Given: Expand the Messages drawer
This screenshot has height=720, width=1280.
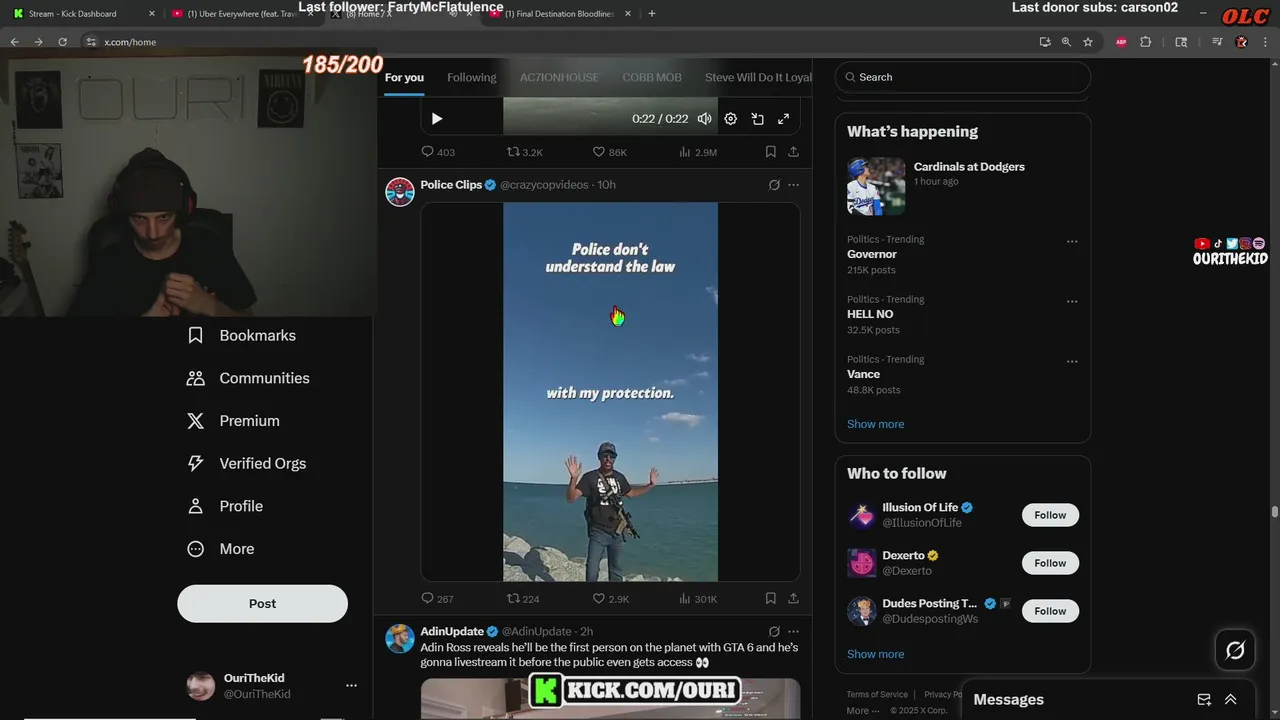Looking at the screenshot, I should pos(1230,700).
